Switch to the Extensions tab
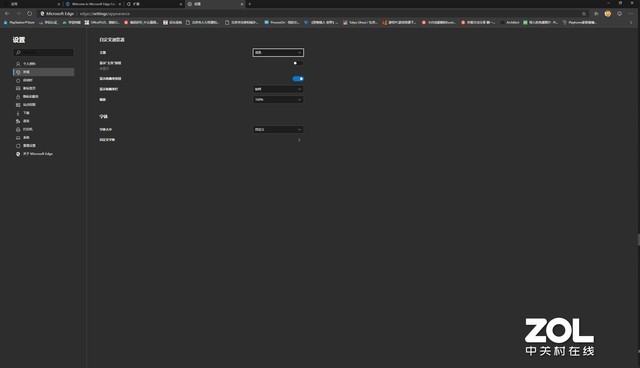 point(154,4)
